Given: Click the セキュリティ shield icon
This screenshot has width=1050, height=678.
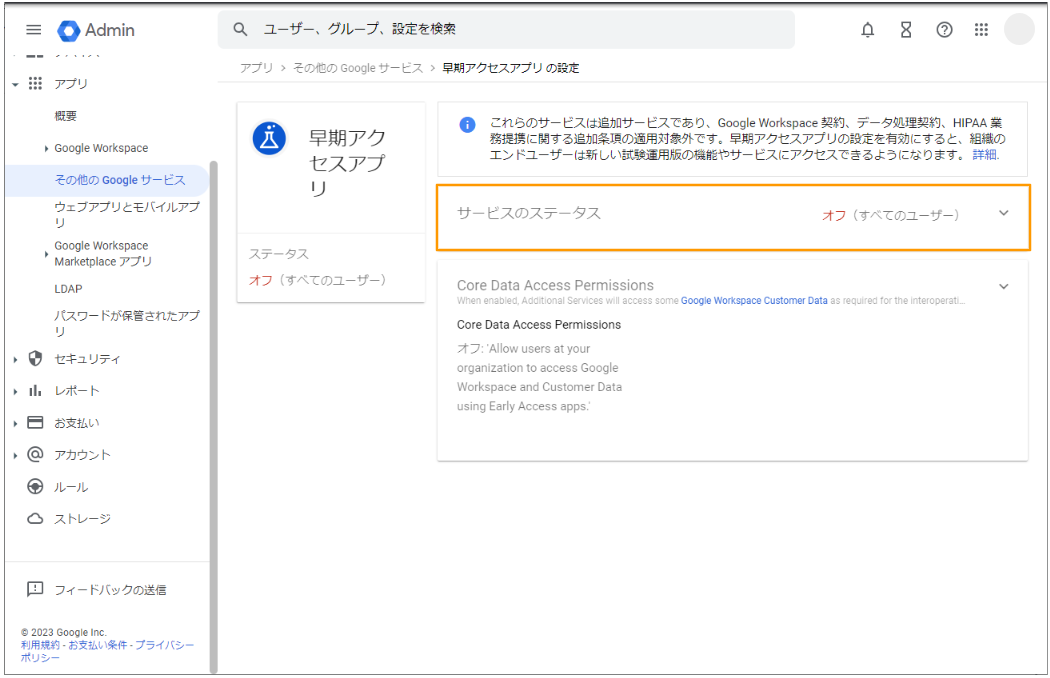Looking at the screenshot, I should pyautogui.click(x=35, y=358).
